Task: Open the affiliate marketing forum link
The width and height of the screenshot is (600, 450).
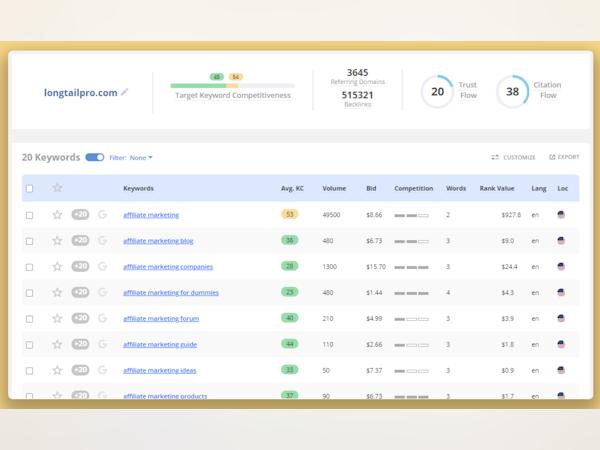Action: (x=161, y=319)
